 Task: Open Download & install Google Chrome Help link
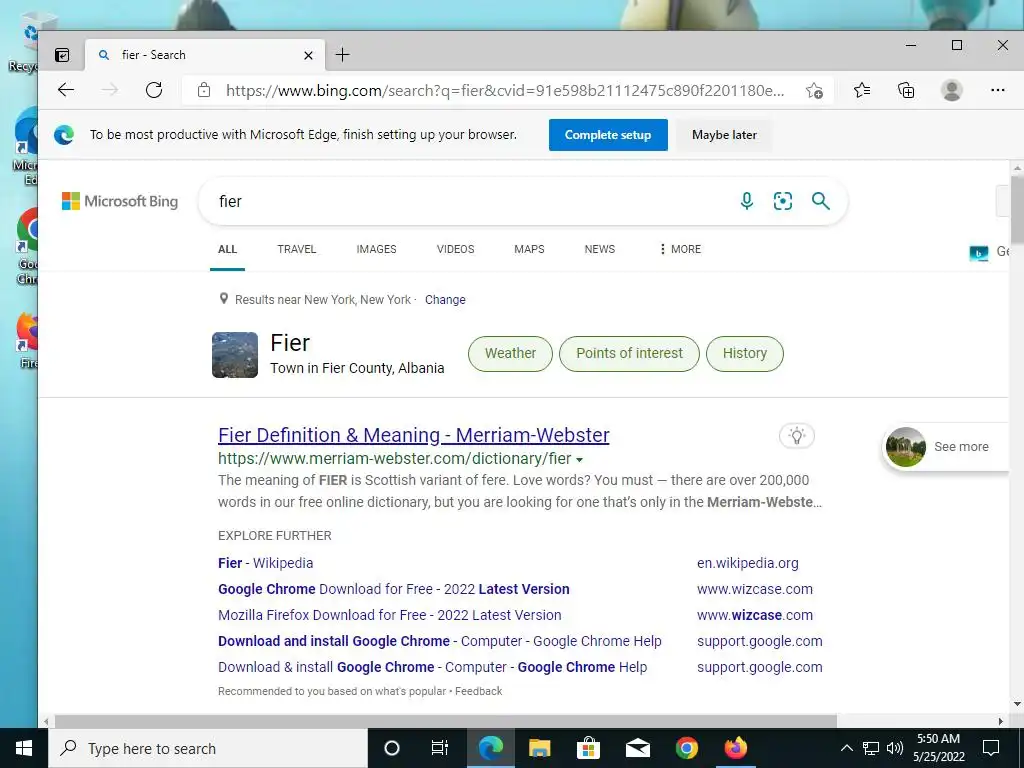point(432,667)
